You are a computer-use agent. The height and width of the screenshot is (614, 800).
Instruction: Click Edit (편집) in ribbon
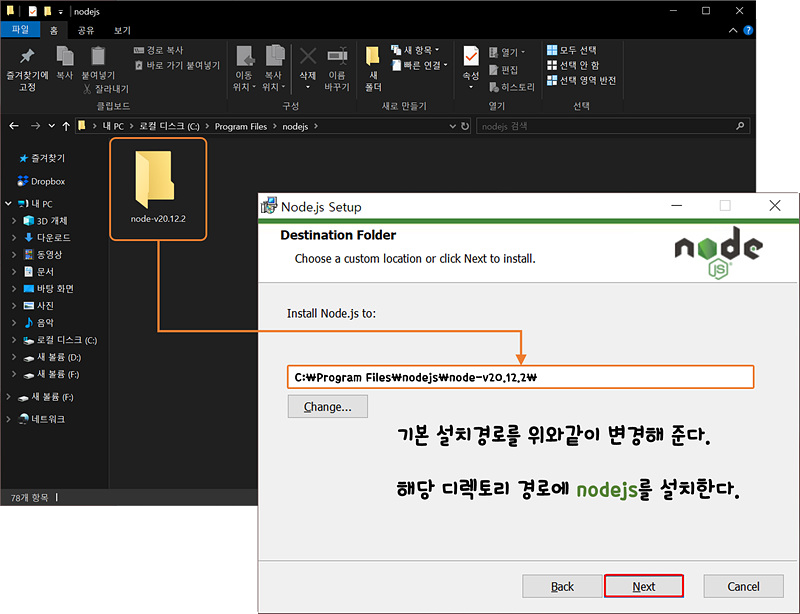tap(504, 69)
